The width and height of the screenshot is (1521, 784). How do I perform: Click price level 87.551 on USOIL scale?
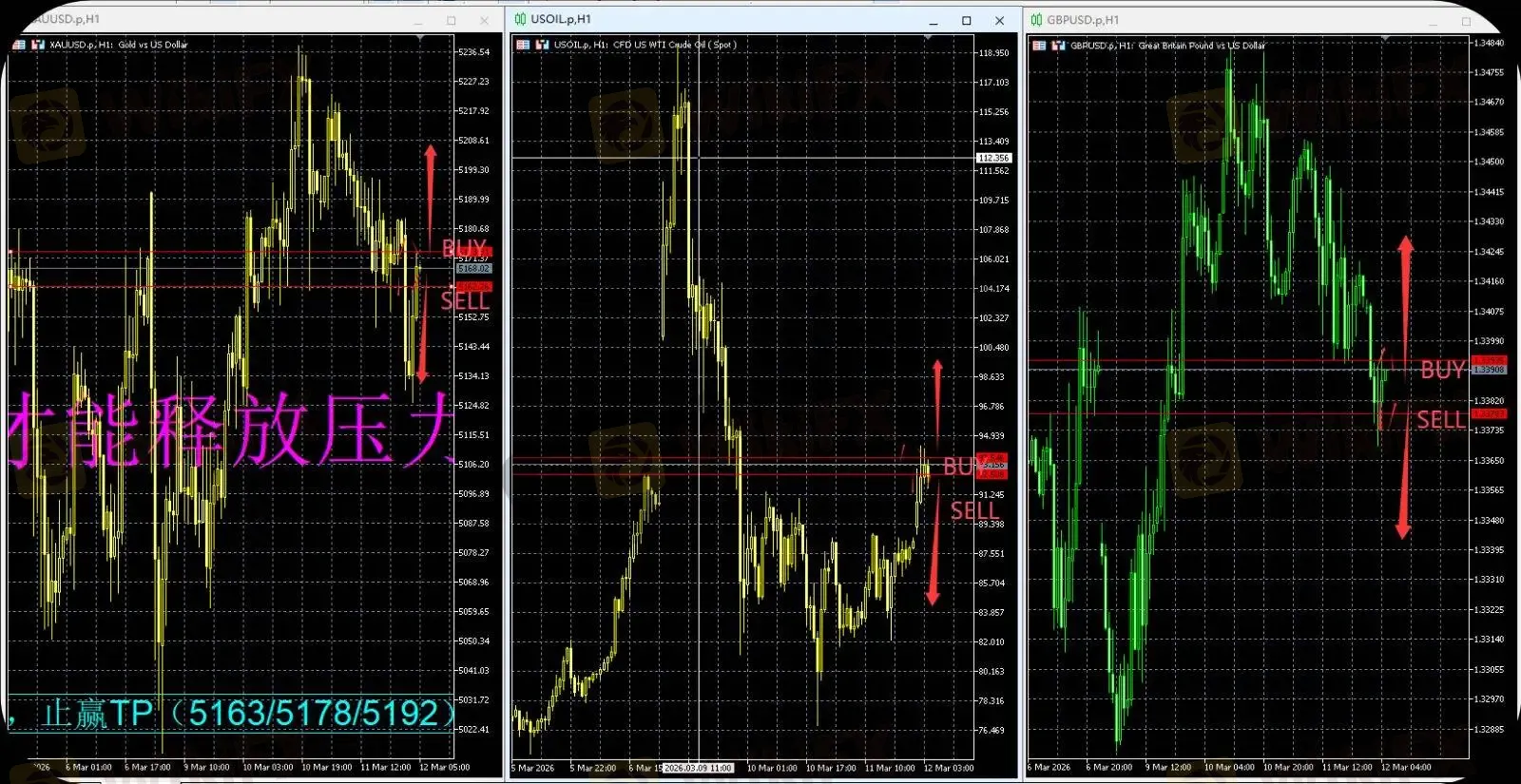[x=992, y=554]
